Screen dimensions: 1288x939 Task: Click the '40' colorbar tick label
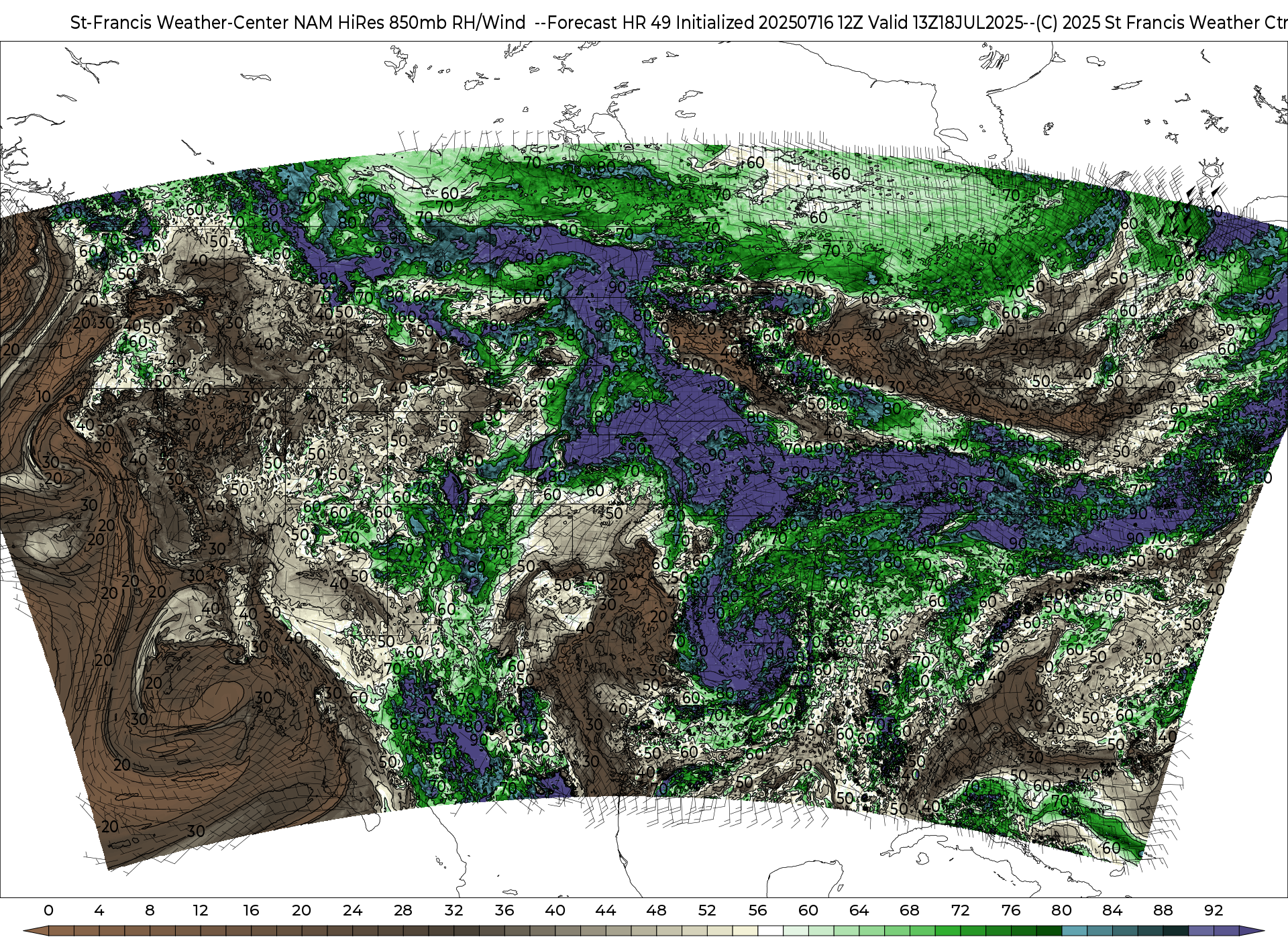[555, 911]
